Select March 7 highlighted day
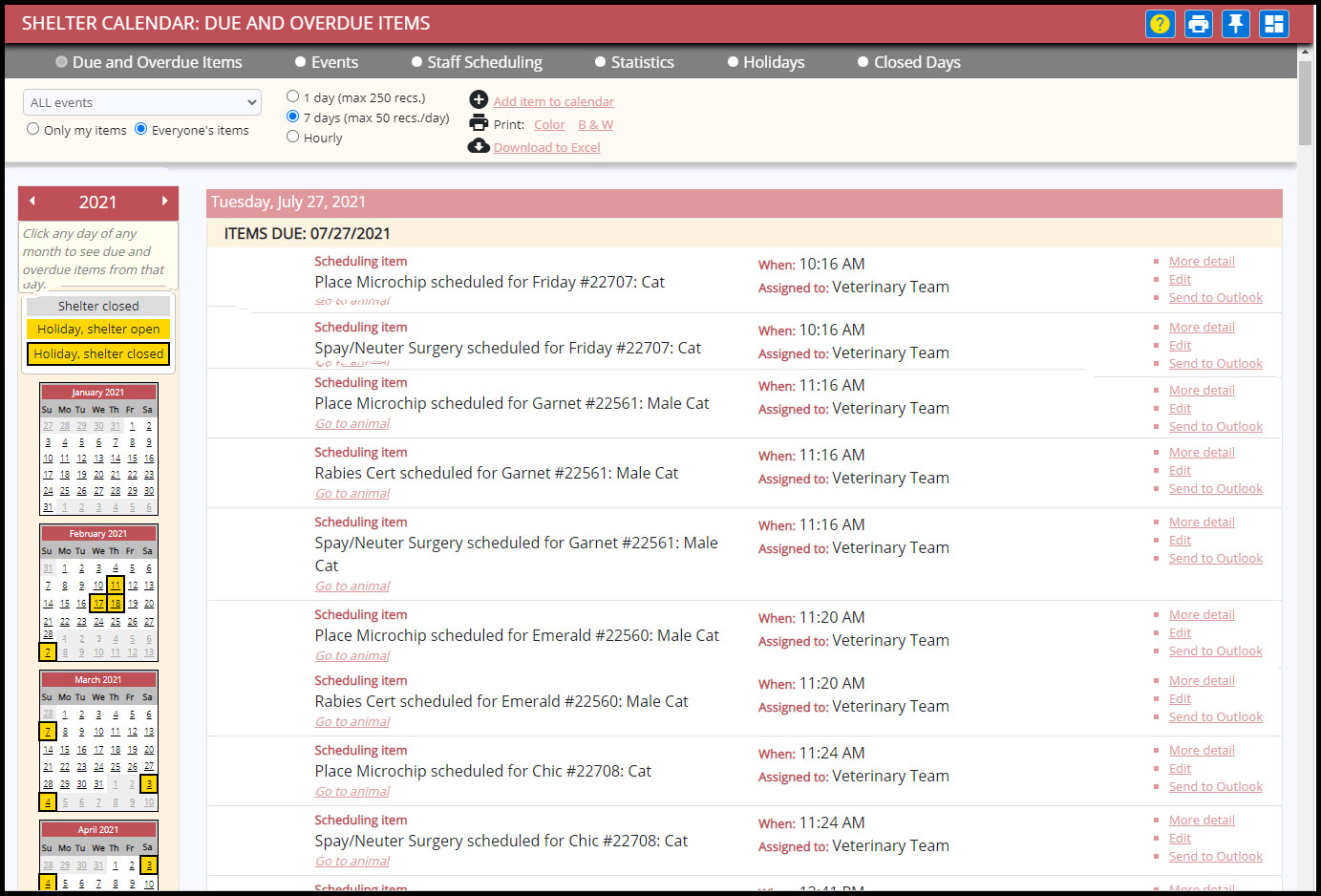 48,732
